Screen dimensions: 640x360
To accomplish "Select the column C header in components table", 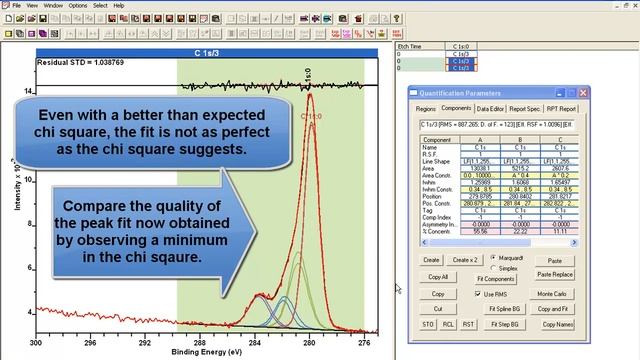I will pos(560,140).
